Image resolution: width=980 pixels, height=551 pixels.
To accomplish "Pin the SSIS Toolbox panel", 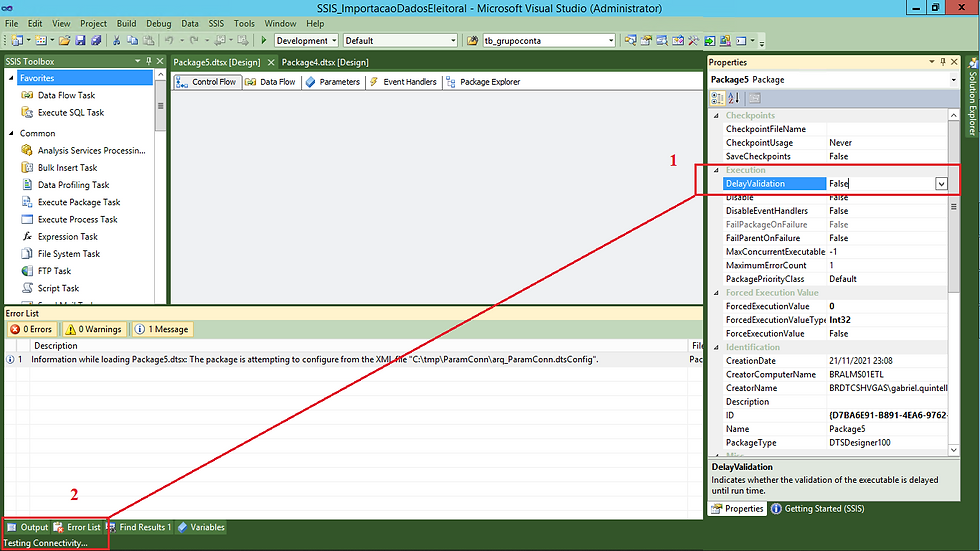I will tap(149, 61).
